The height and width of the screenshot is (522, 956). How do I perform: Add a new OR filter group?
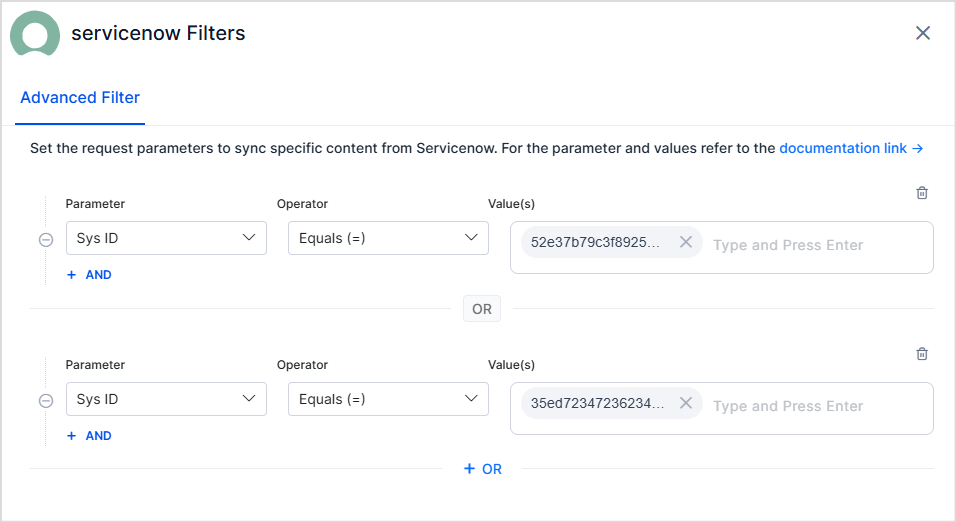click(x=483, y=469)
